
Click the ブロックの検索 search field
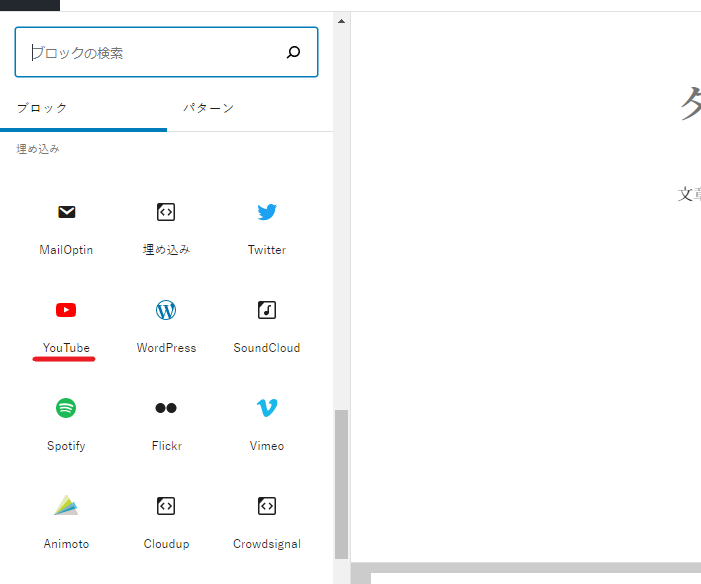coord(150,53)
